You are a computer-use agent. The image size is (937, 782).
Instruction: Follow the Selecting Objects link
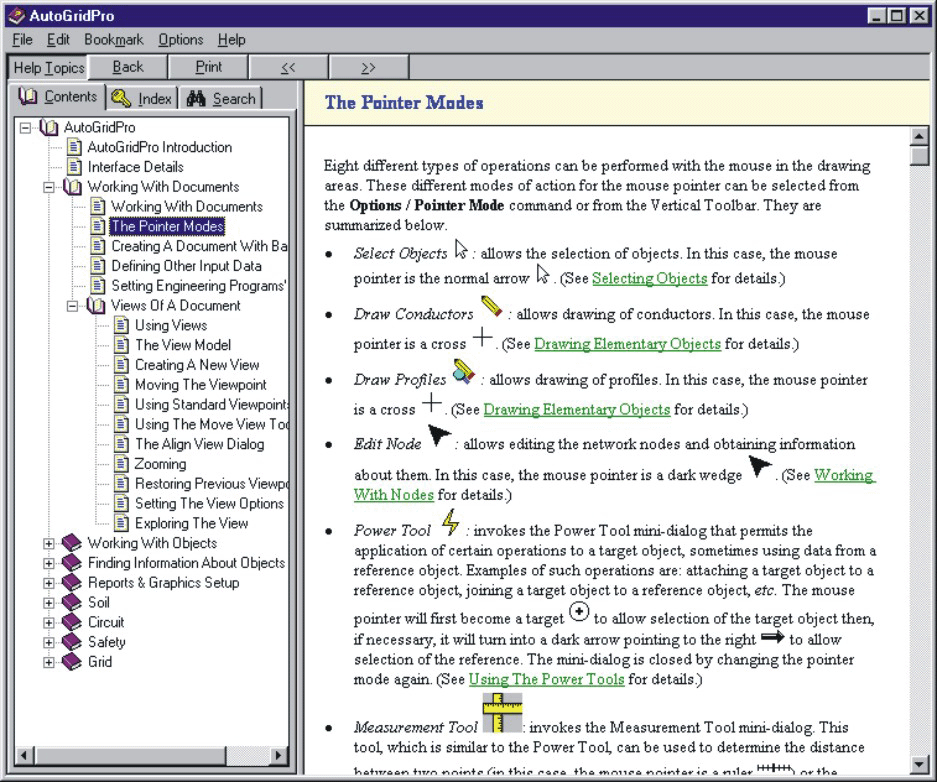pos(650,278)
